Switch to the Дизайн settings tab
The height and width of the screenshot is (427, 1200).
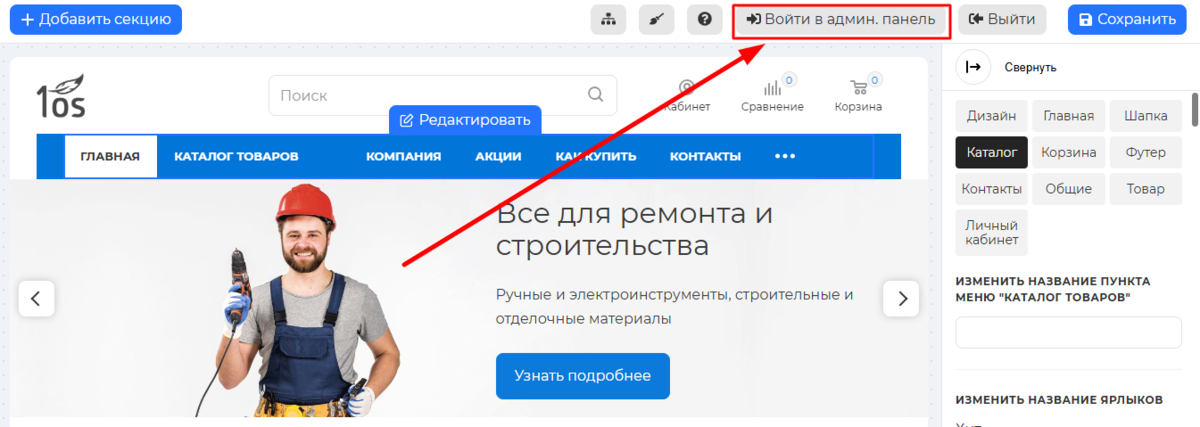pyautogui.click(x=991, y=116)
